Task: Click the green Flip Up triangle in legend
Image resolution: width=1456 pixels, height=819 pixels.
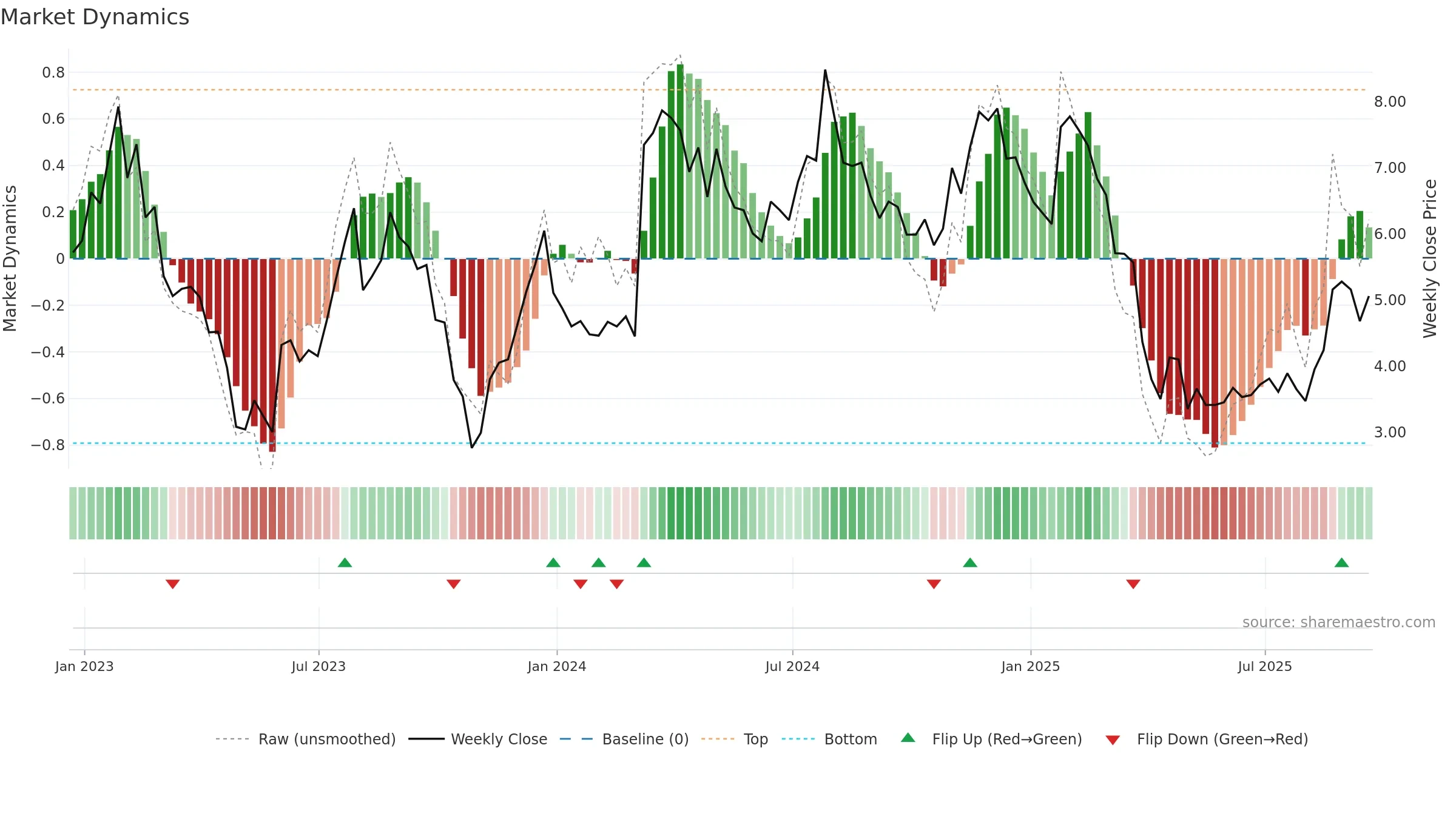Action: [908, 738]
